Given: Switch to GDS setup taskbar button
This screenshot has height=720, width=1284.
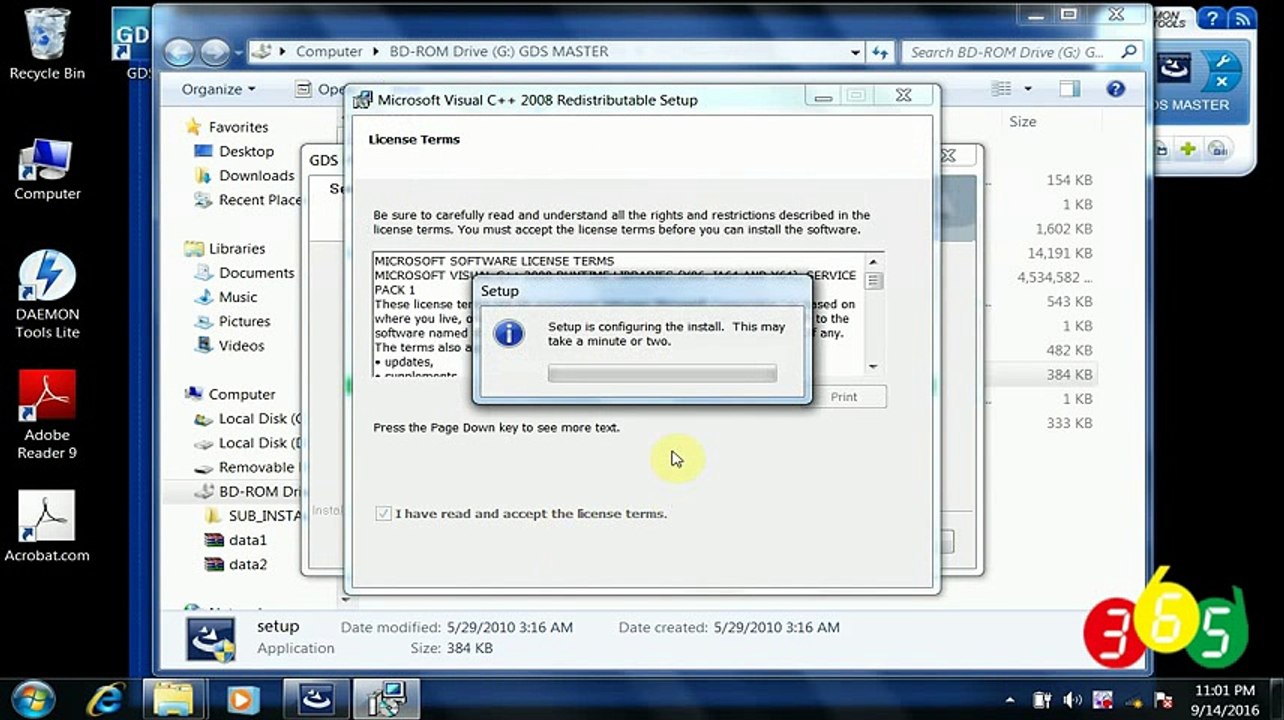Looking at the screenshot, I should [316, 699].
